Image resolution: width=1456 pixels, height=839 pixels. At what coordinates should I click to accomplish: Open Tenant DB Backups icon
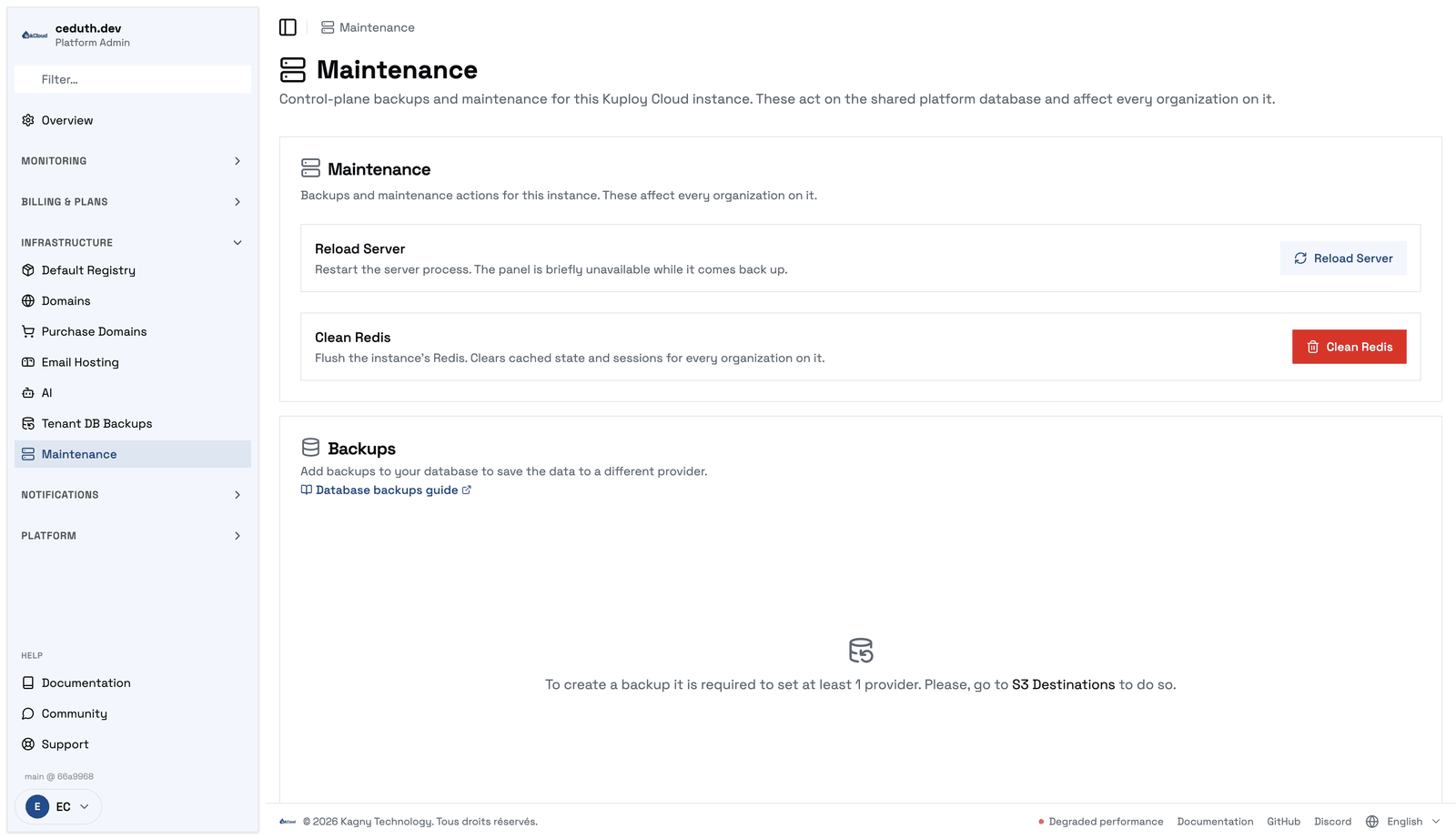[28, 423]
